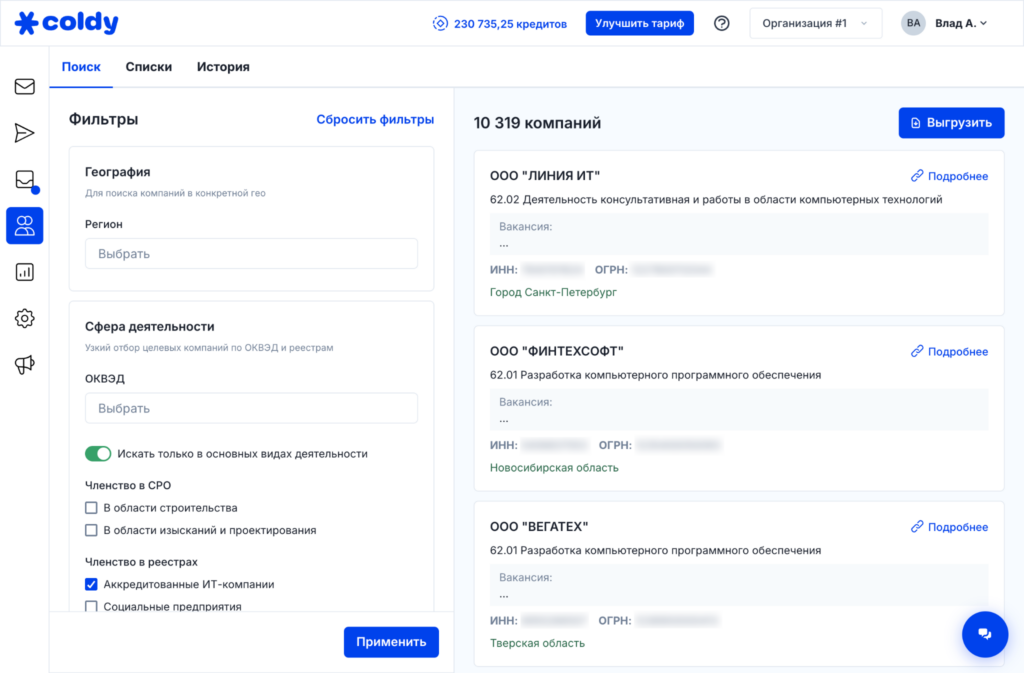1024x673 pixels.
Task: Click company name ООО "ВЕГАТЕХ"
Action: 539,527
